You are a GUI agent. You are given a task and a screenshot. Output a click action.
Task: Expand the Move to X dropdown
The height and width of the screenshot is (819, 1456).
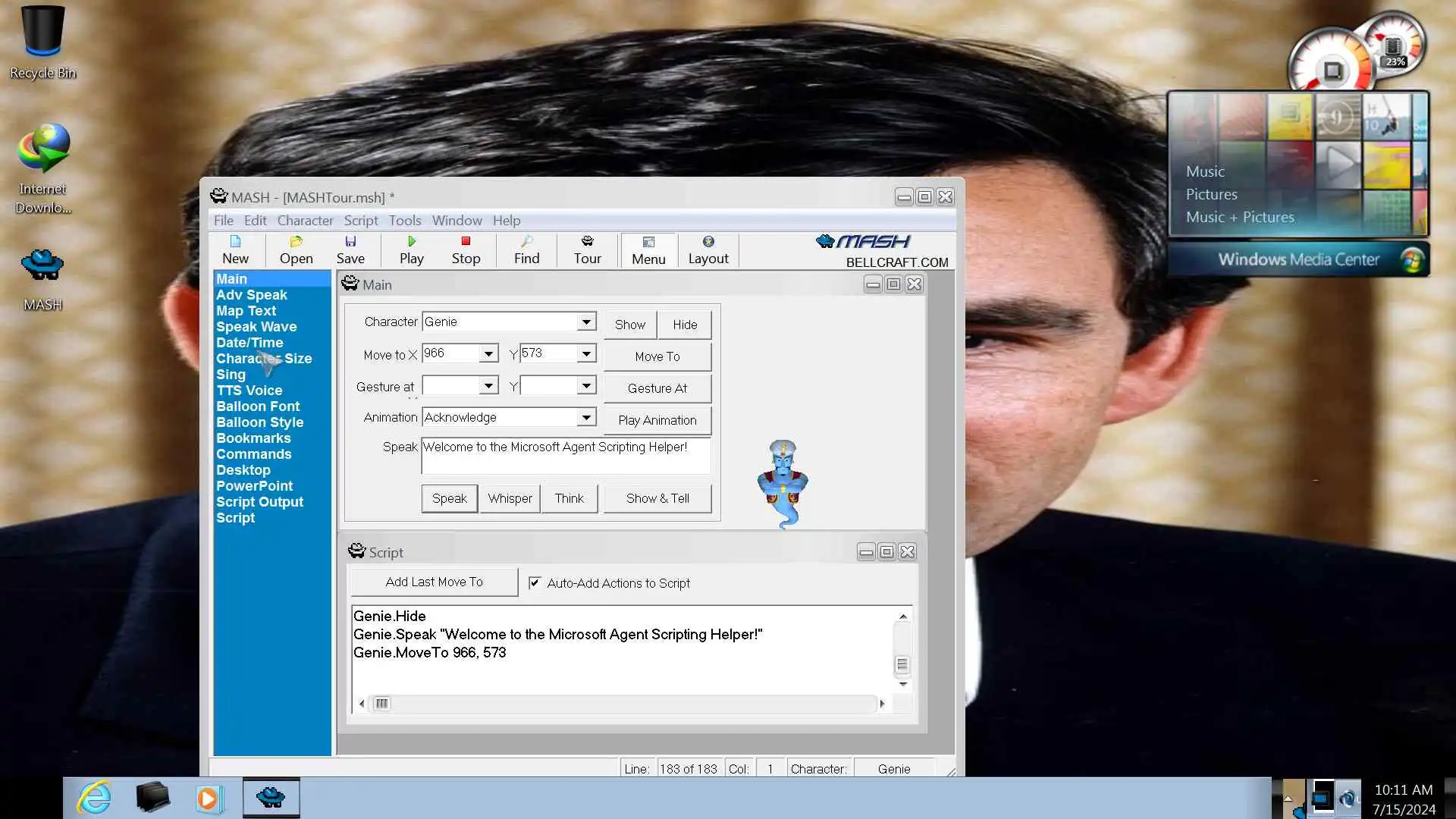click(x=488, y=353)
